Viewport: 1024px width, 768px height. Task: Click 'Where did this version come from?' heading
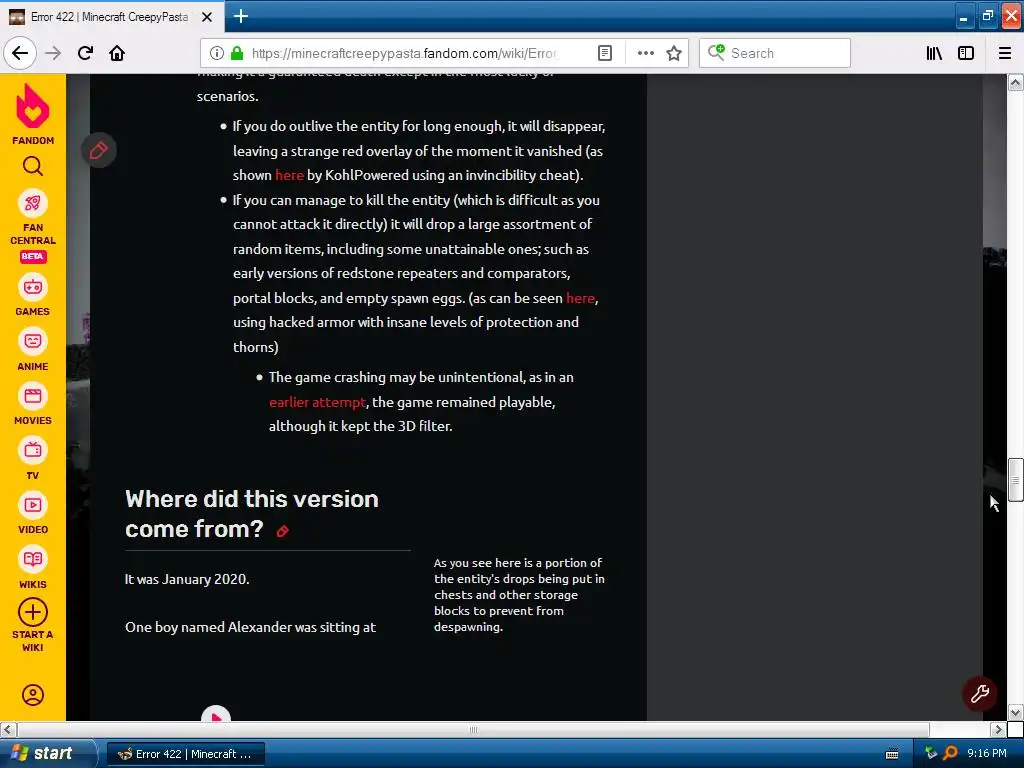coord(251,514)
